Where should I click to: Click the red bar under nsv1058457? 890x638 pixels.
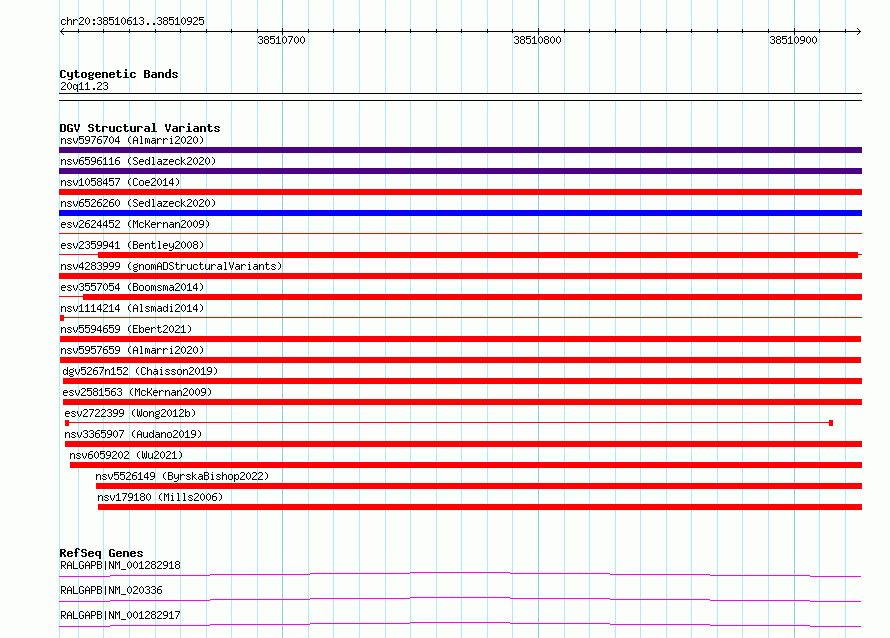click(460, 192)
